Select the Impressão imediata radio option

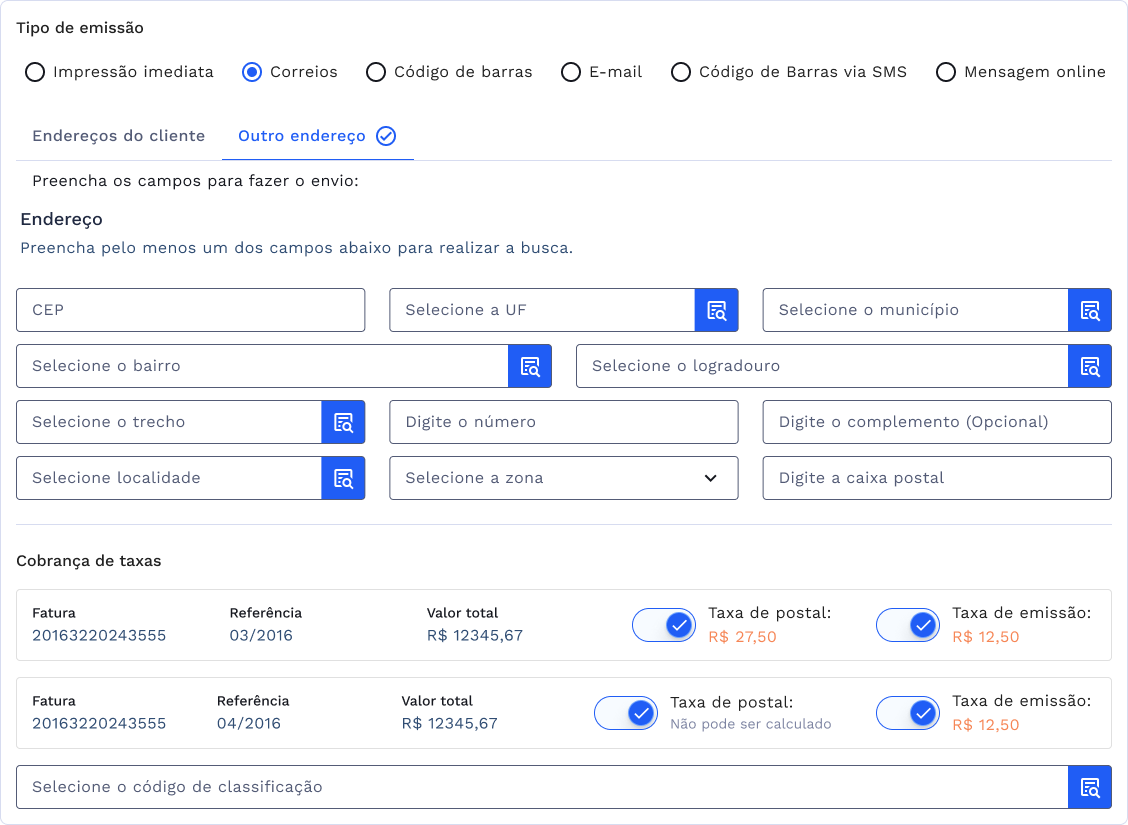(35, 72)
